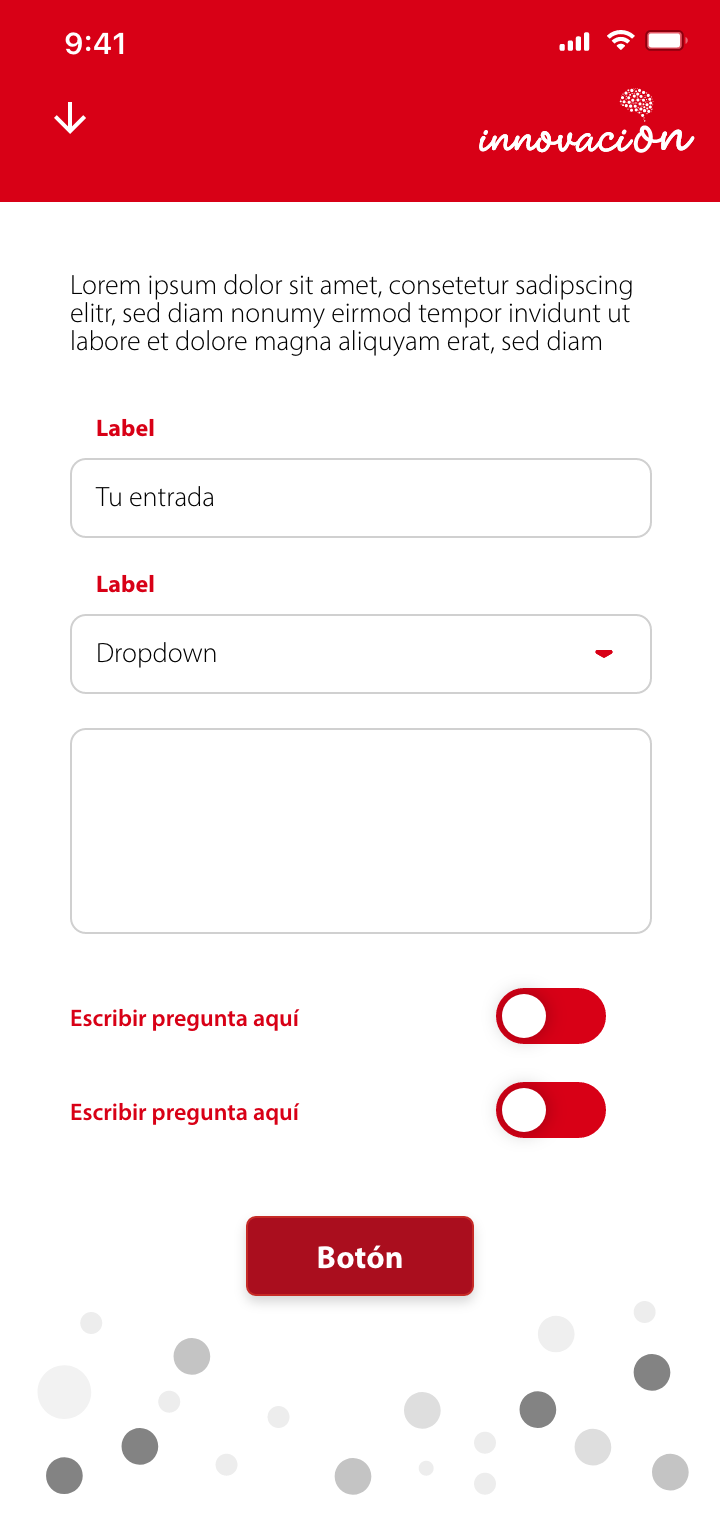Tap the second 'Escribir pregunta aquí' question text
720x1520 pixels.
(x=185, y=1113)
